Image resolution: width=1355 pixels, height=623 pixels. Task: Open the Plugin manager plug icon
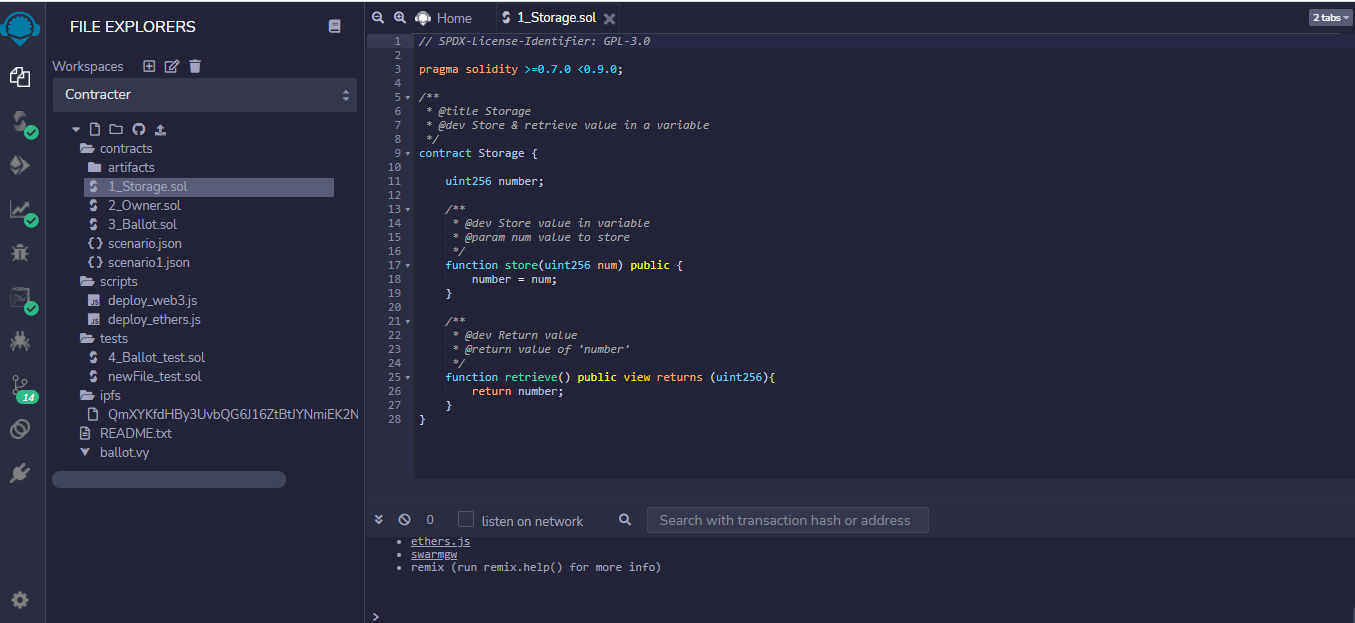pos(19,473)
